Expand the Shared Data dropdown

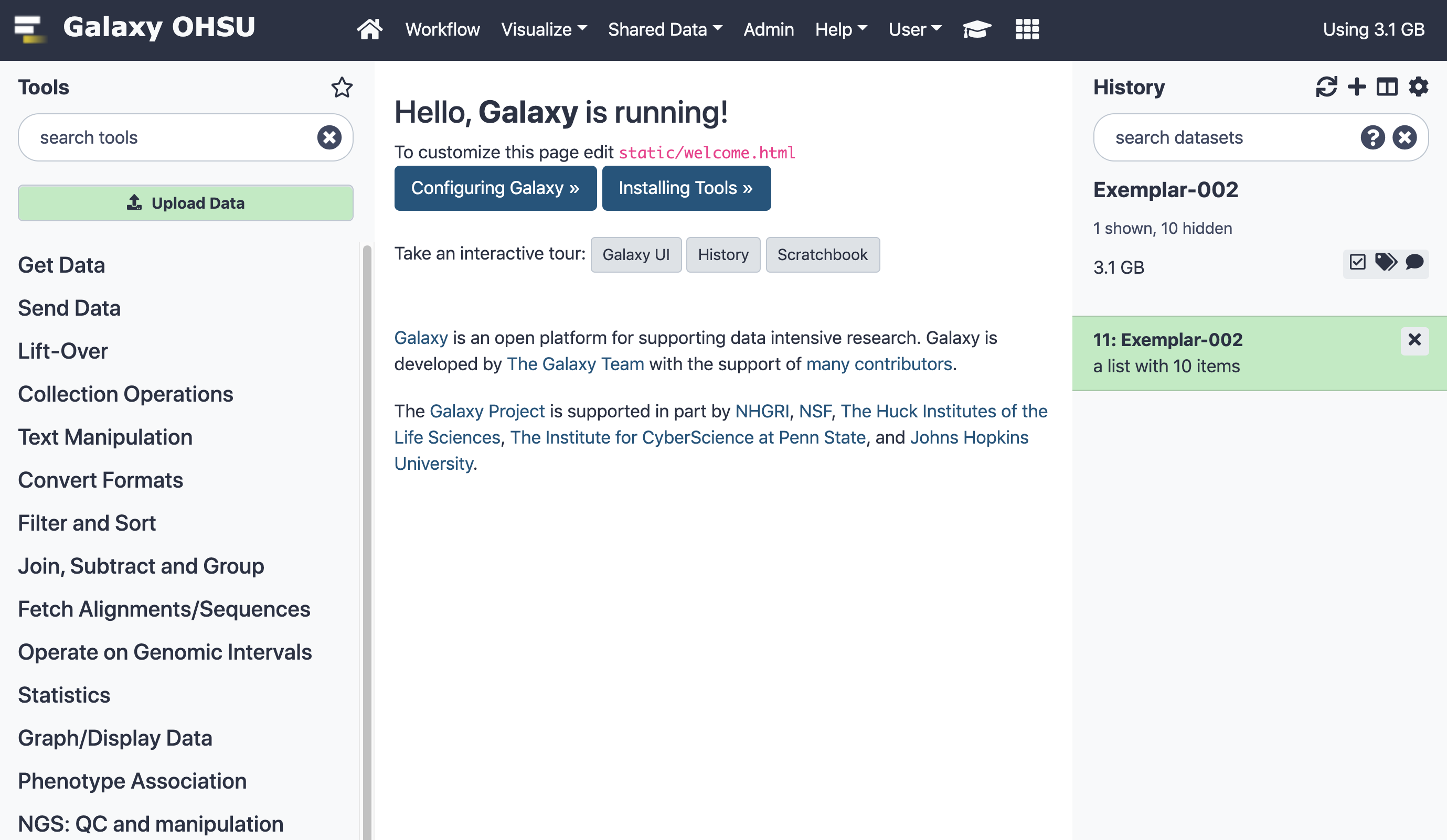click(x=665, y=29)
